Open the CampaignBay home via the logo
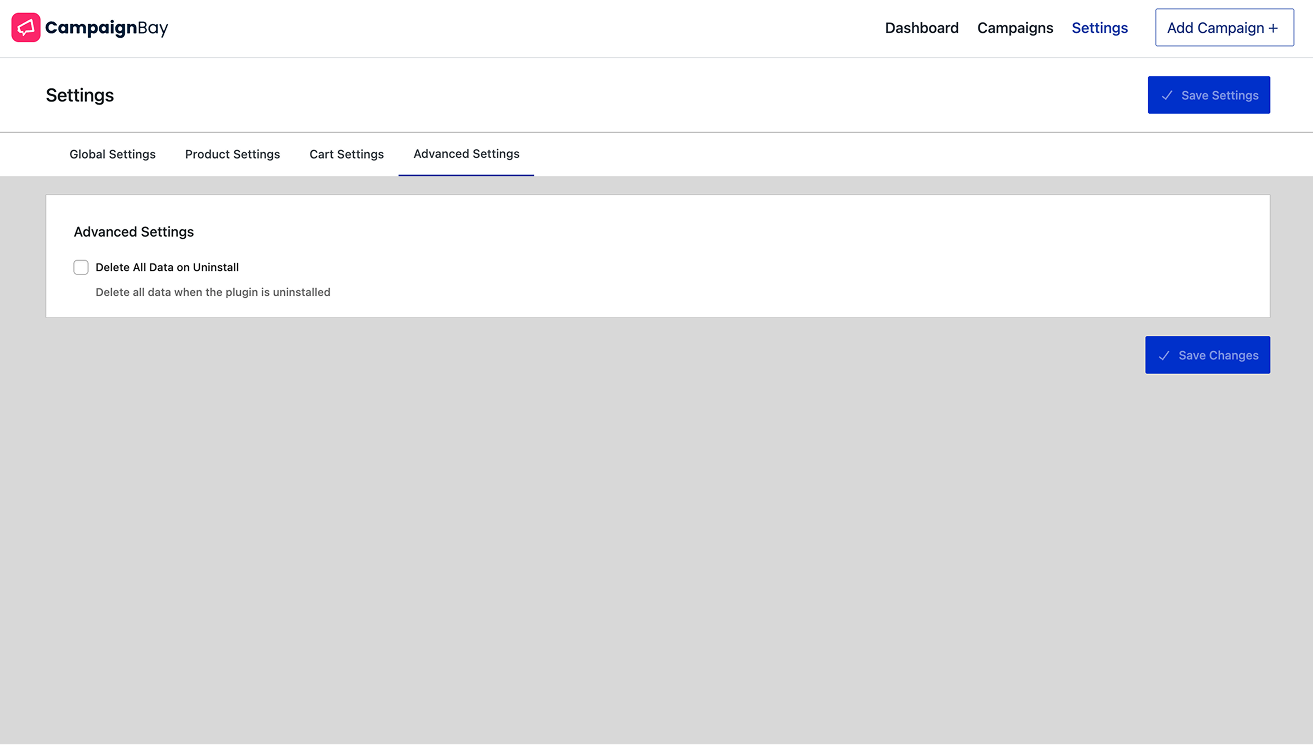Image resolution: width=1313 pixels, height=745 pixels. pyautogui.click(x=89, y=27)
